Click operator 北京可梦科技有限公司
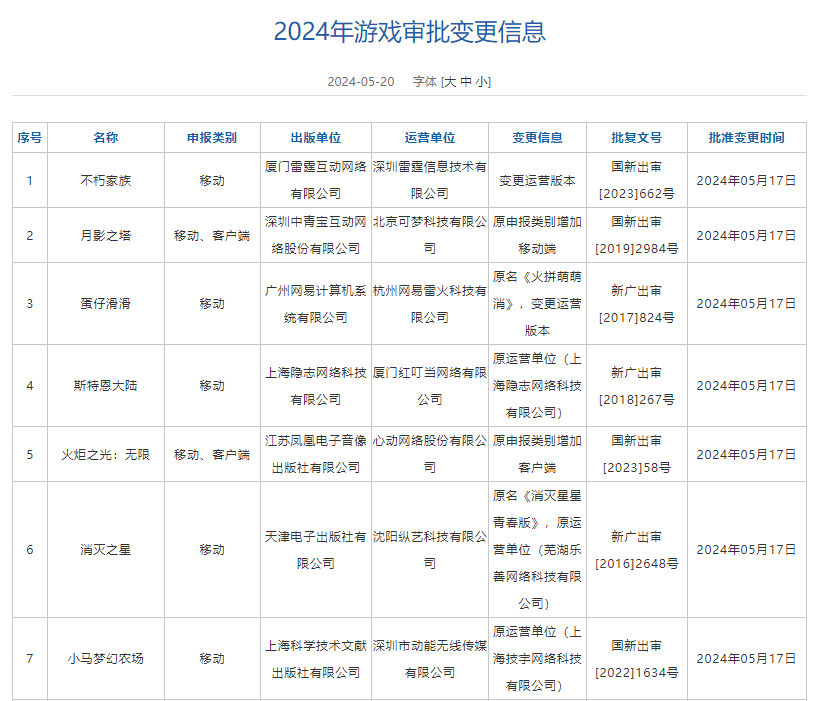The image size is (822, 701). pos(430,235)
